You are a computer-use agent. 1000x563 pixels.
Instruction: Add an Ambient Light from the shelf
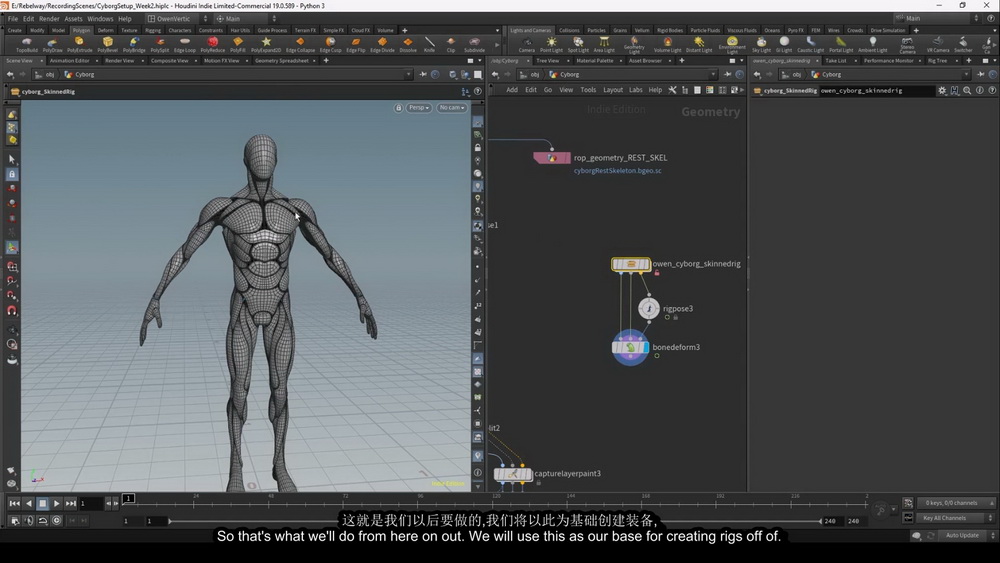[872, 45]
